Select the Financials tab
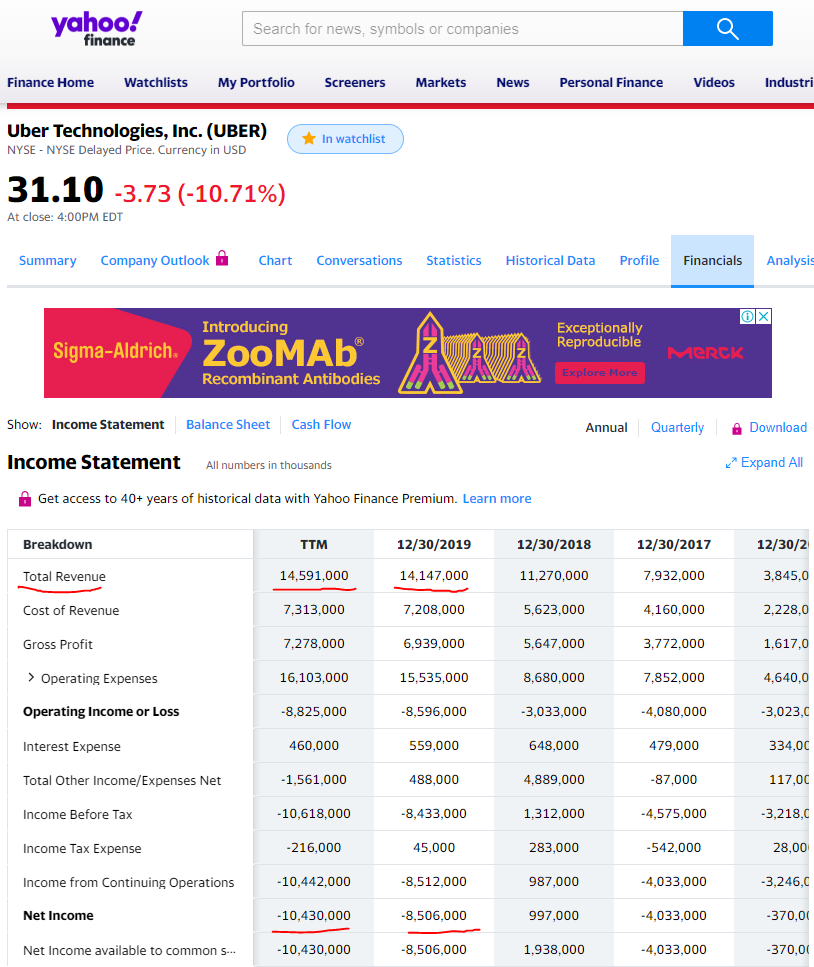Viewport: 814px width, 967px height. [x=712, y=260]
